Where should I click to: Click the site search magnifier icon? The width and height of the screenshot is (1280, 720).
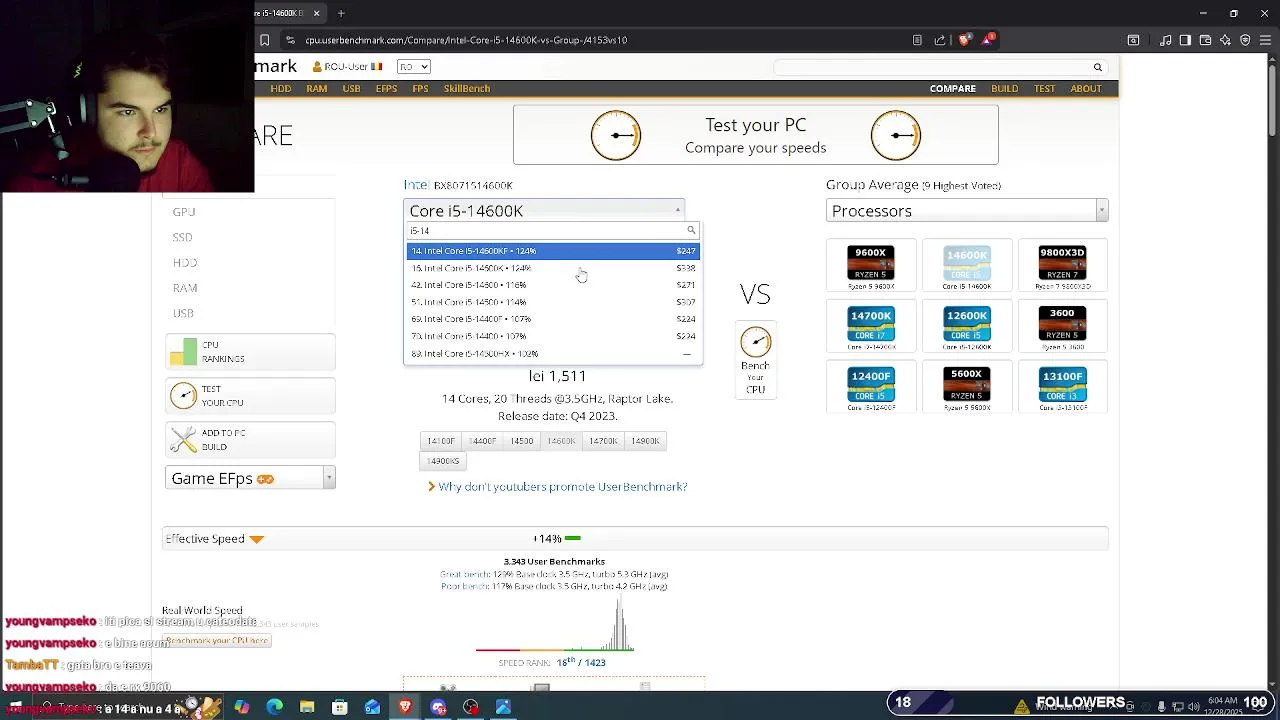click(1097, 67)
